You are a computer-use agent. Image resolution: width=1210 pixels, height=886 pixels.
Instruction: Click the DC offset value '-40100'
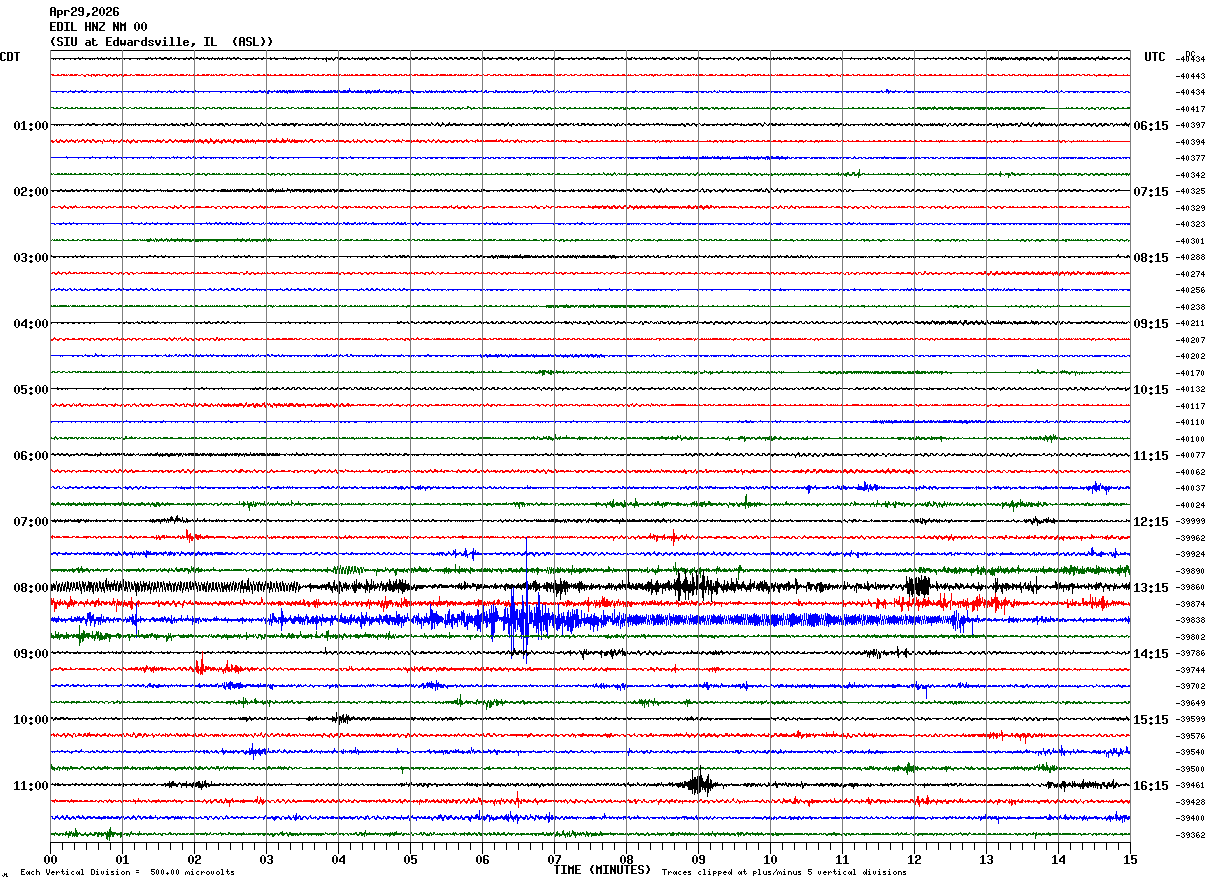point(1191,439)
